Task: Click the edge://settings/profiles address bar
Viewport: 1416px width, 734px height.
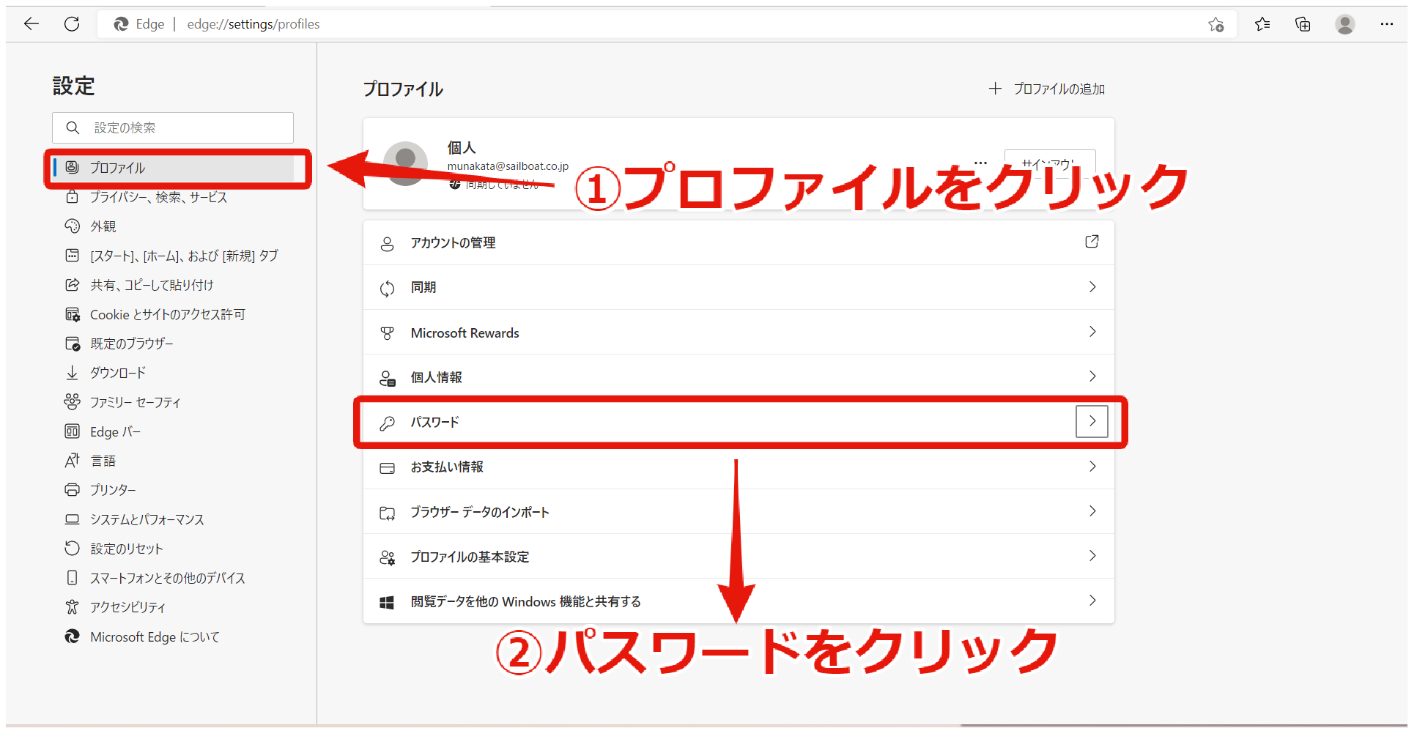Action: (x=667, y=24)
